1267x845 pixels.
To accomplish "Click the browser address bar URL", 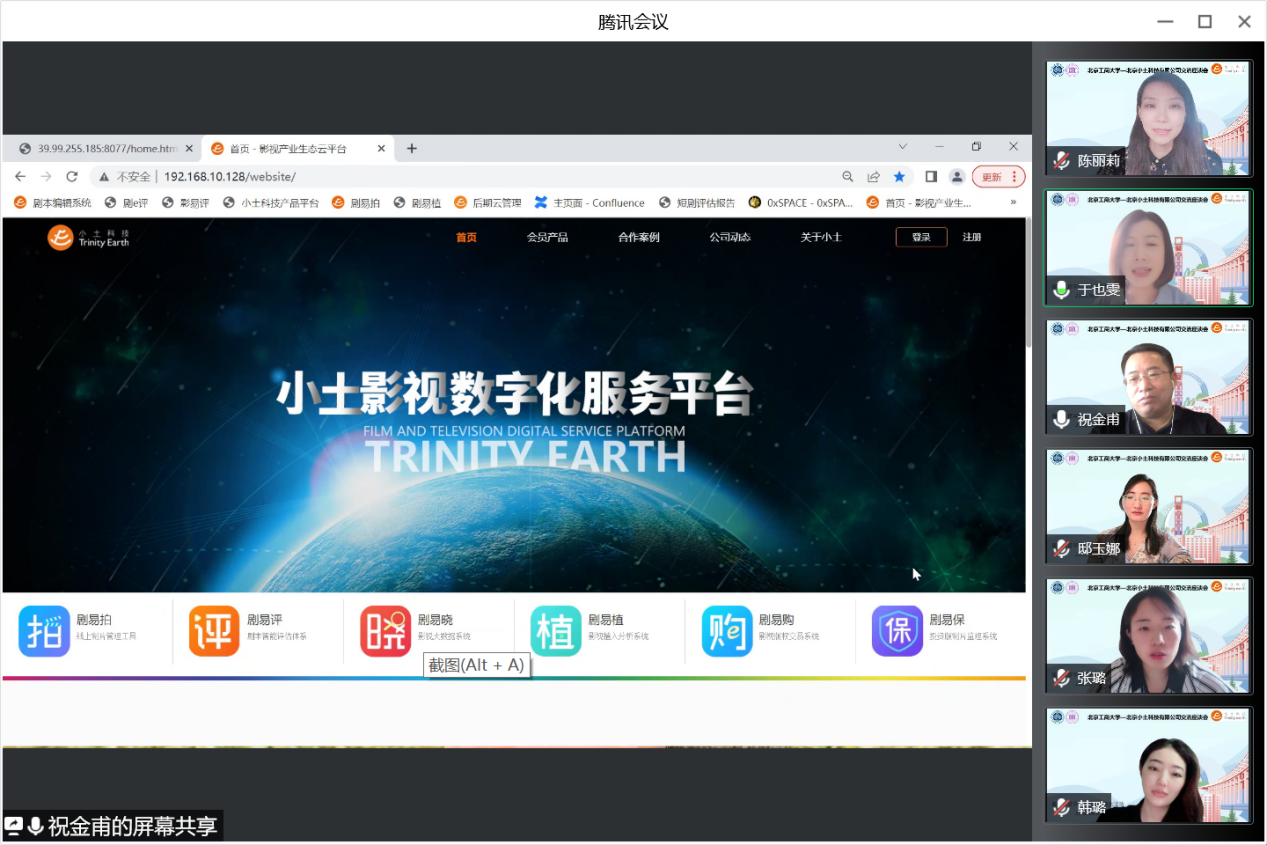I will (230, 177).
